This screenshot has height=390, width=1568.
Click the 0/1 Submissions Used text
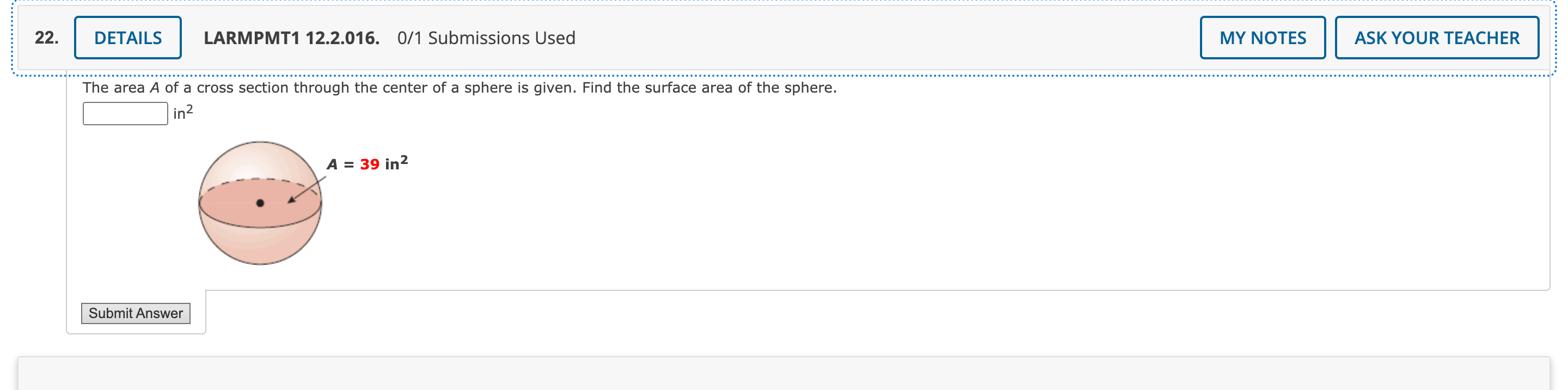(486, 38)
